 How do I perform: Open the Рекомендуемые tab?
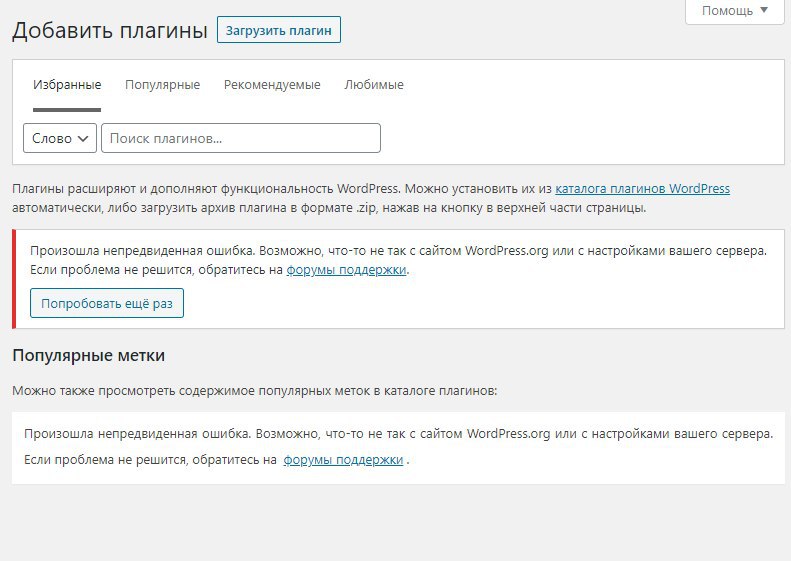pos(272,85)
